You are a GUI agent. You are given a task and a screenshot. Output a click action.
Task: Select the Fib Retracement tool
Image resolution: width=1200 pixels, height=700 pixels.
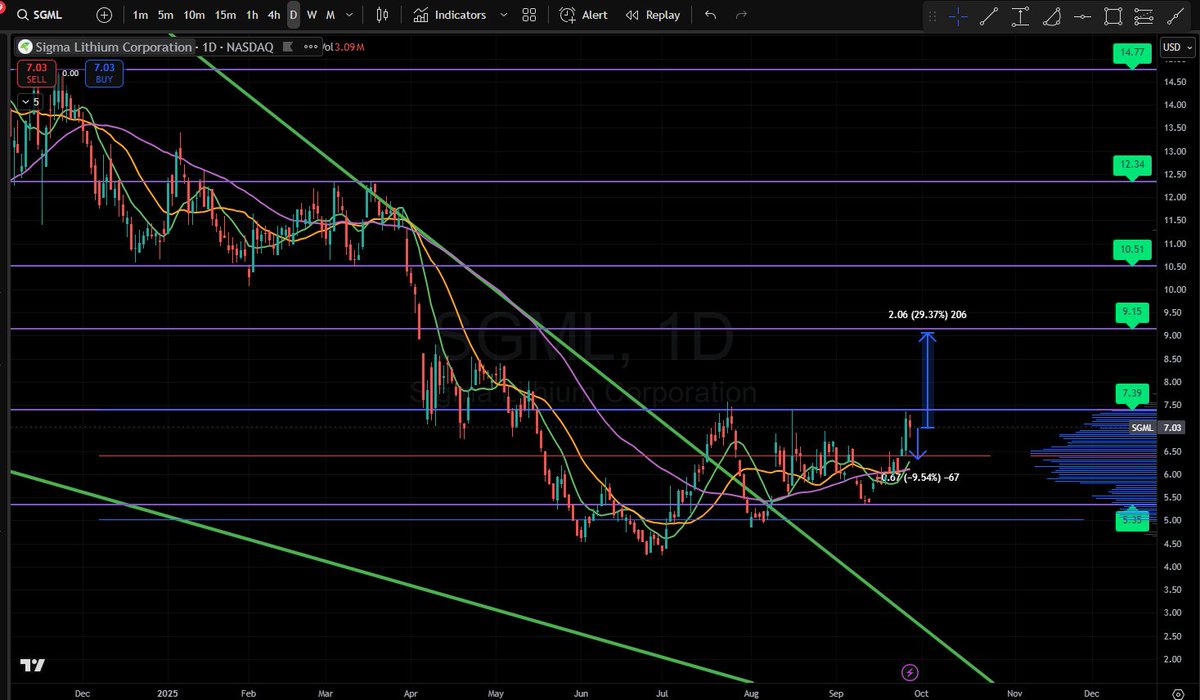click(1143, 15)
